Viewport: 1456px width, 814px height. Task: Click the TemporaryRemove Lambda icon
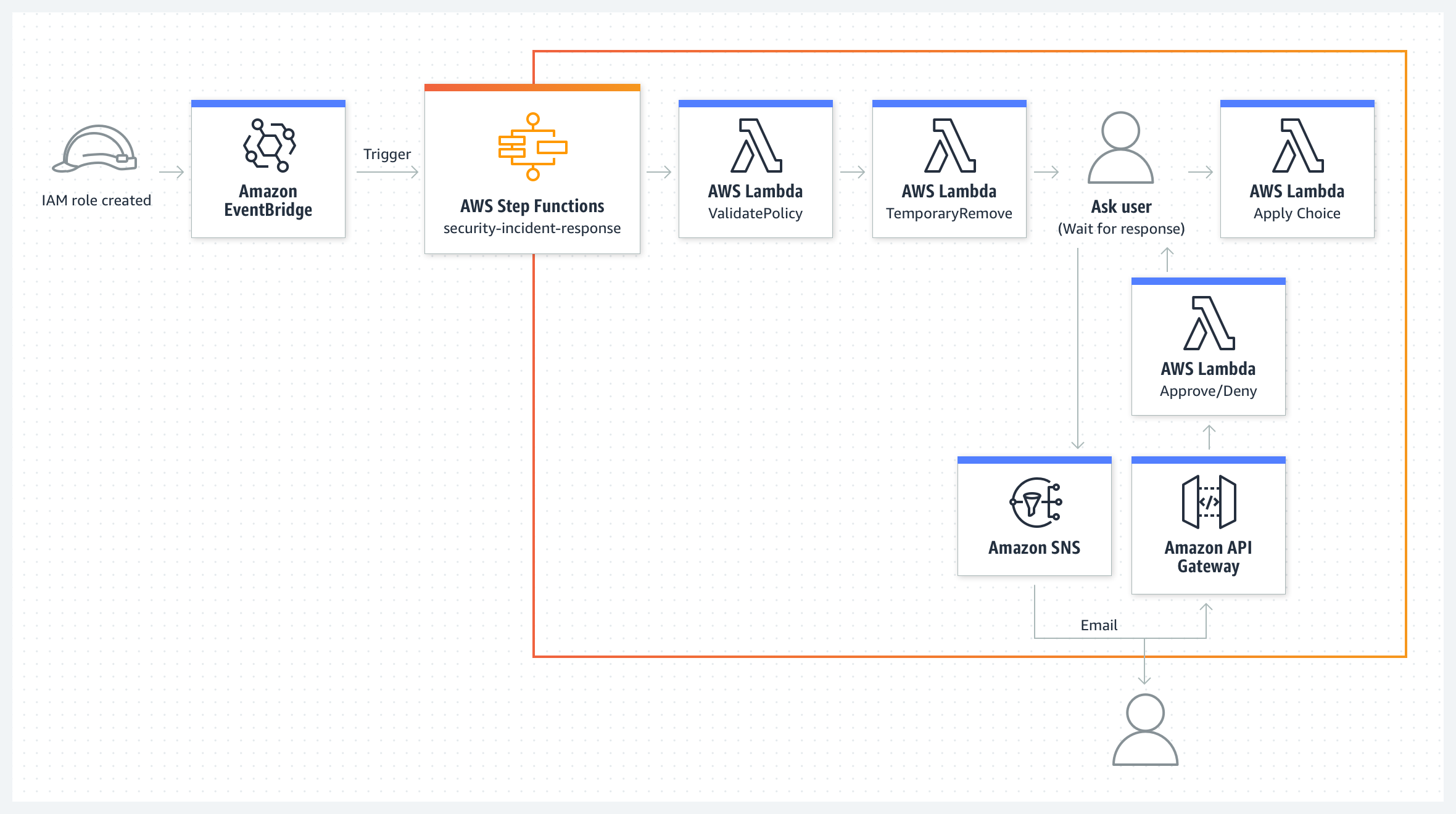click(x=949, y=146)
